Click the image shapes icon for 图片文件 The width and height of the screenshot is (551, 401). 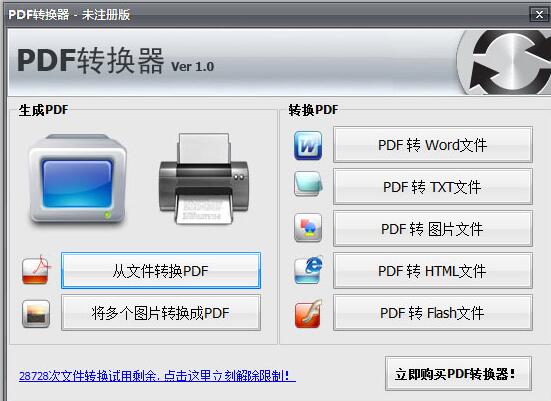[308, 228]
